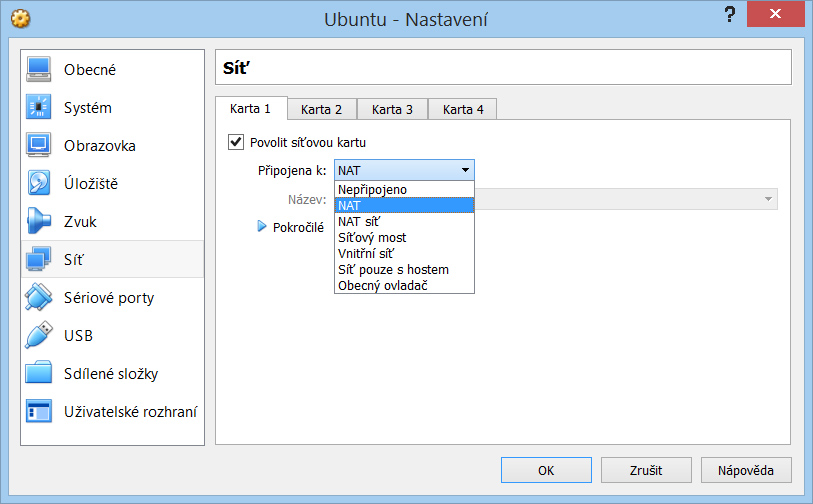The height and width of the screenshot is (504, 813).
Task: Go to Systém category label
Action: [x=88, y=107]
